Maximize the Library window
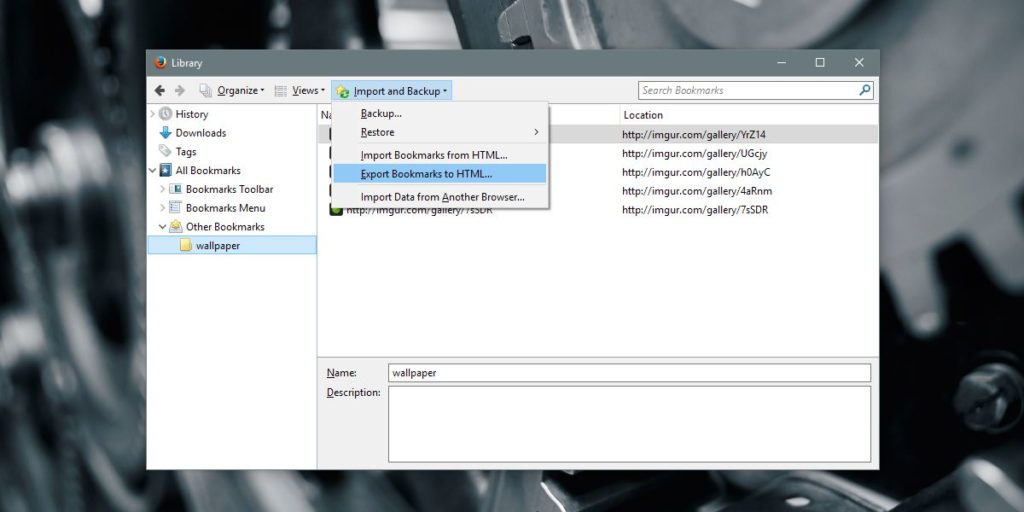The image size is (1024, 512). click(x=820, y=63)
